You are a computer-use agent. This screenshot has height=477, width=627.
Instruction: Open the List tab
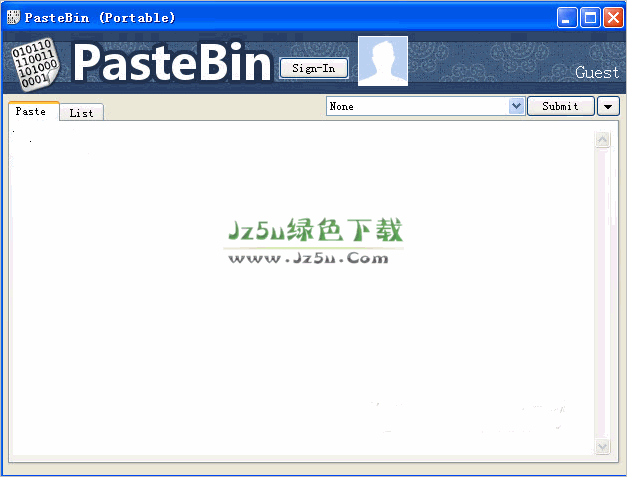tap(82, 113)
